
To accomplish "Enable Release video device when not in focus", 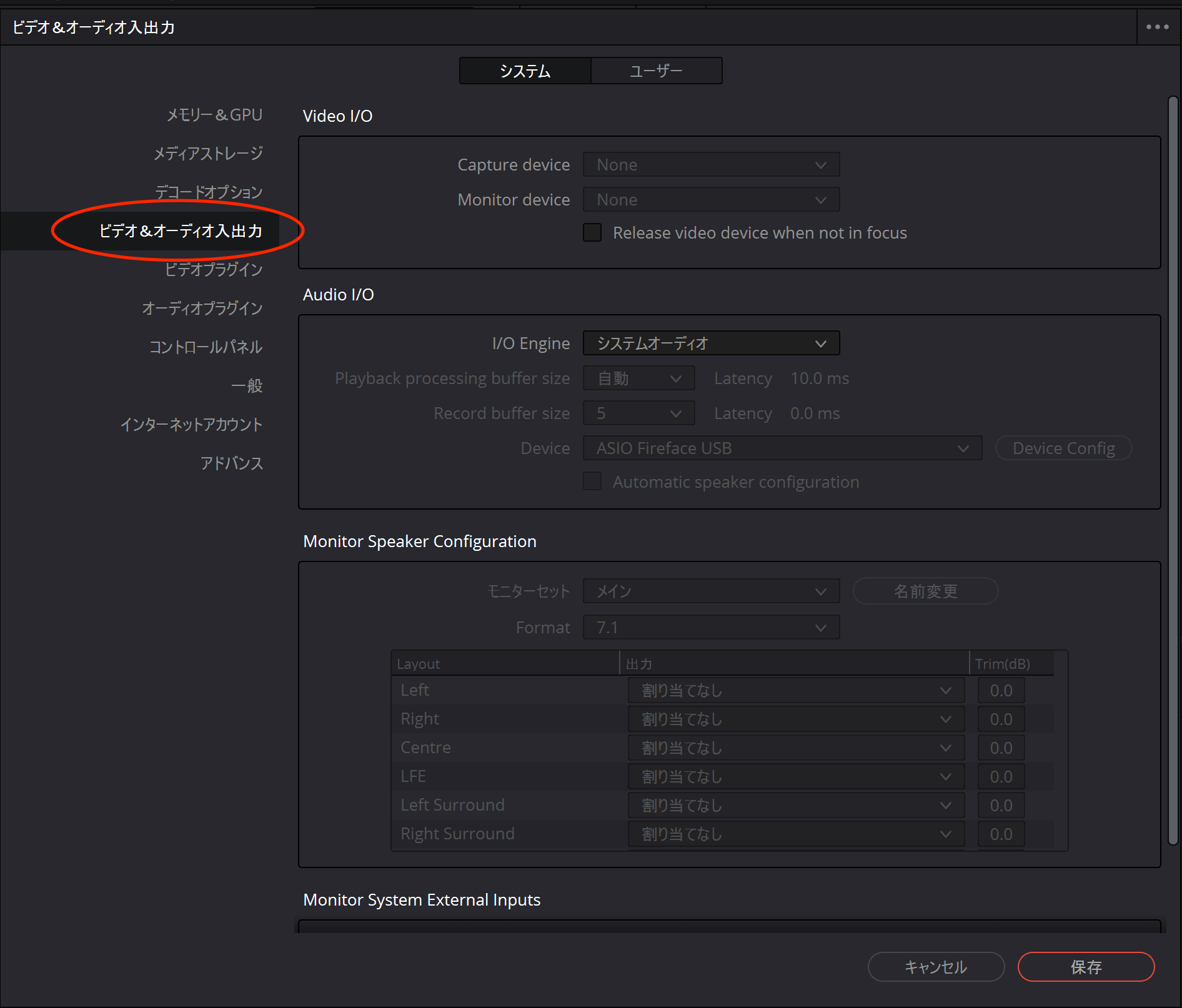I will [592, 233].
